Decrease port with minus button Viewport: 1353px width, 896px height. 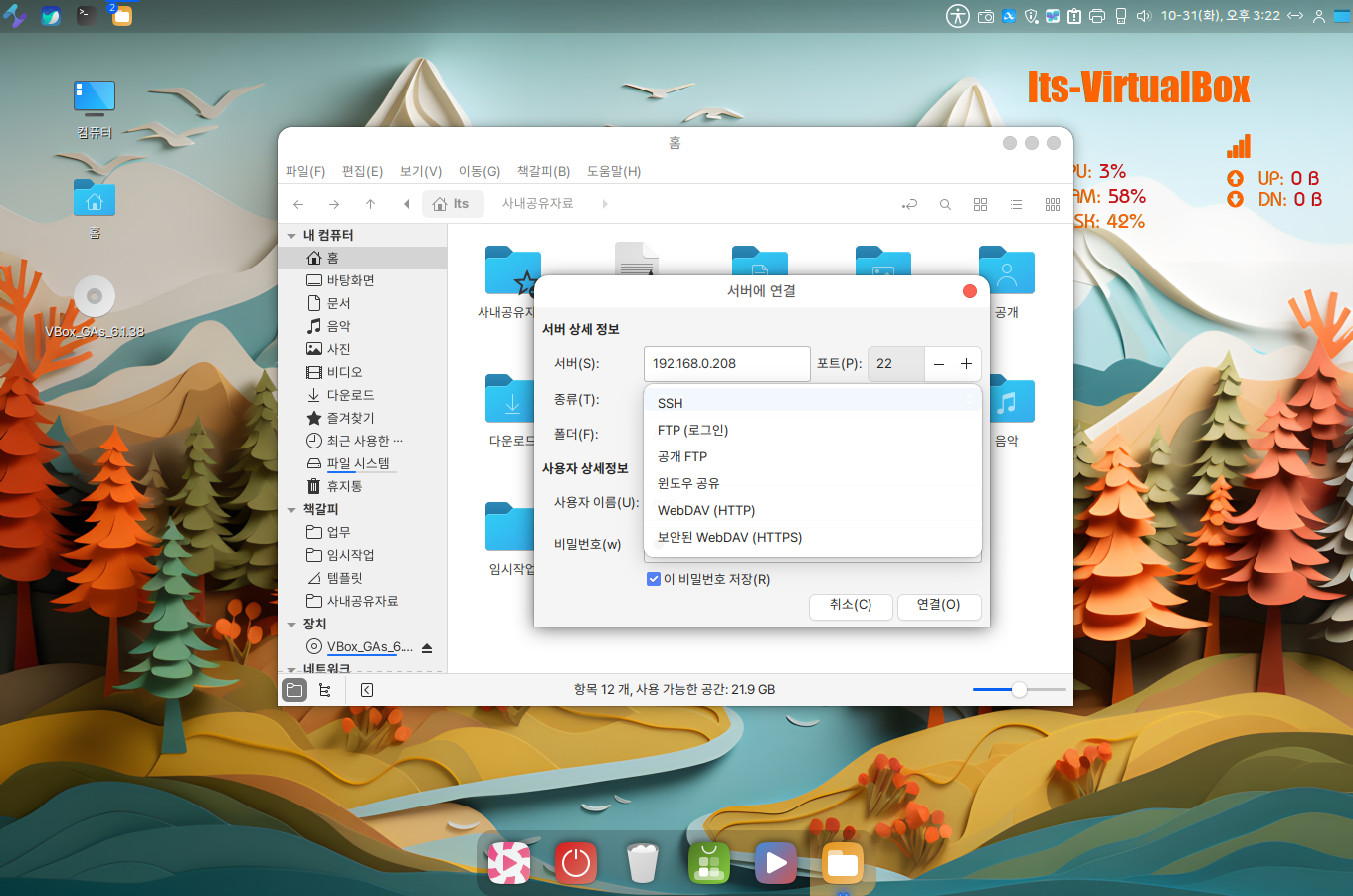click(x=939, y=364)
